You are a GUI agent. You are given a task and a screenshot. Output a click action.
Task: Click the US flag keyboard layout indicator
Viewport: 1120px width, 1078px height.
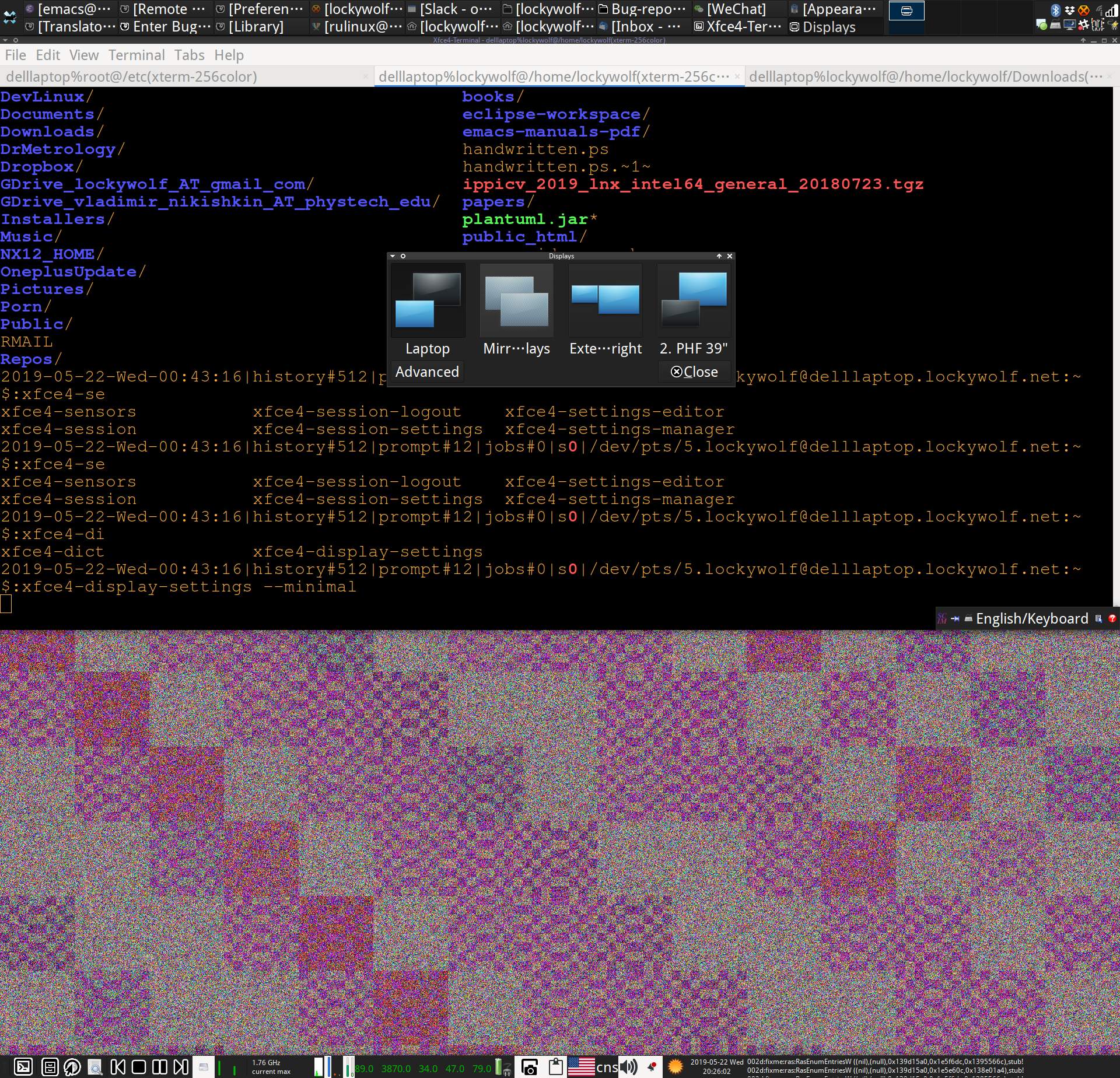tap(581, 1067)
